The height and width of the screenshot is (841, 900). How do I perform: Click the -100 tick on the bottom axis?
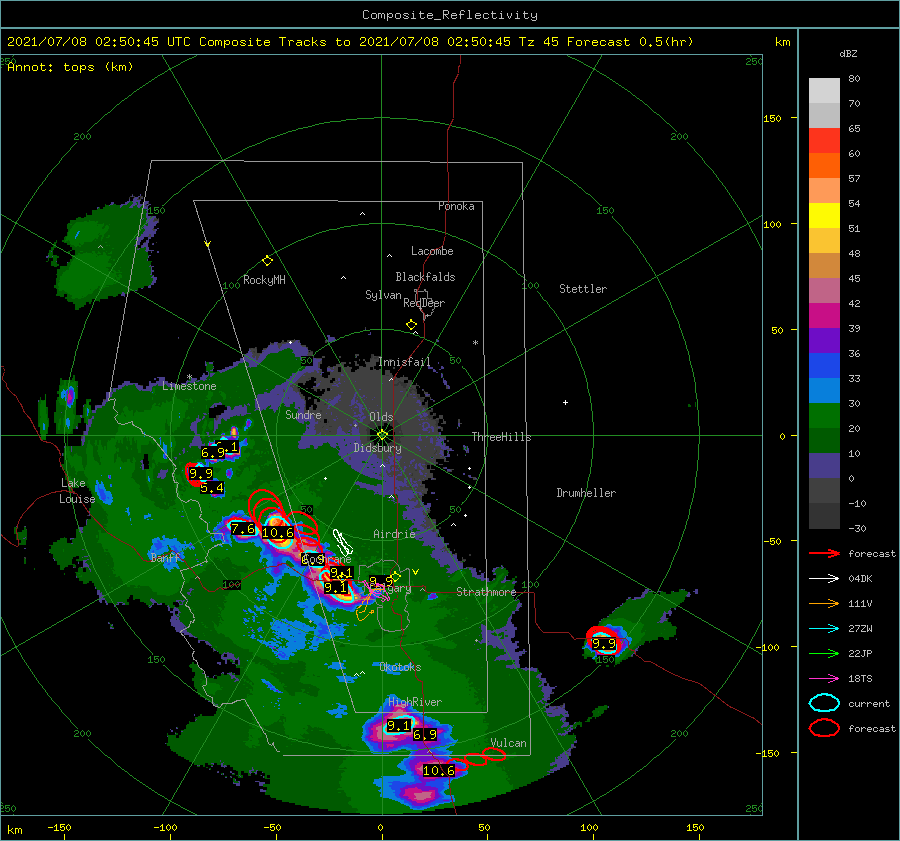click(165, 827)
